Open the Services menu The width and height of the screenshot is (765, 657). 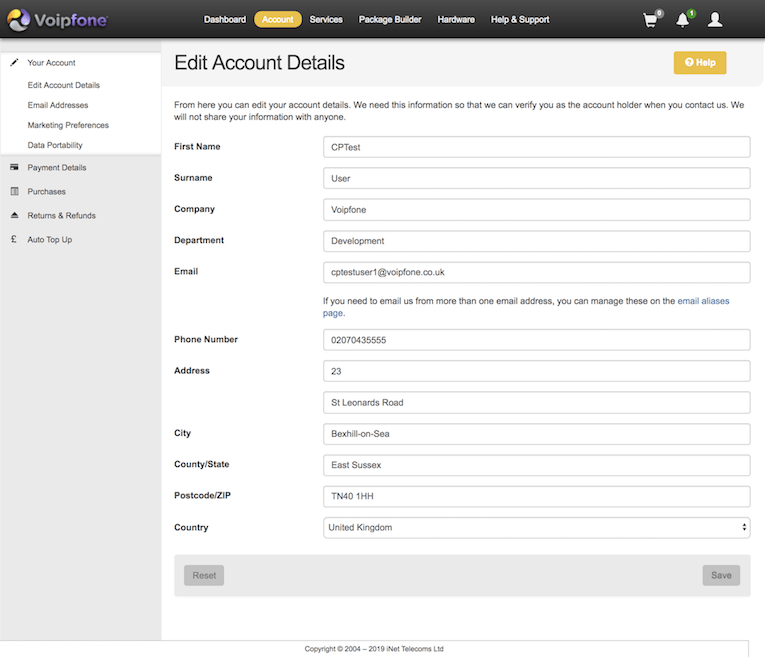coord(326,20)
